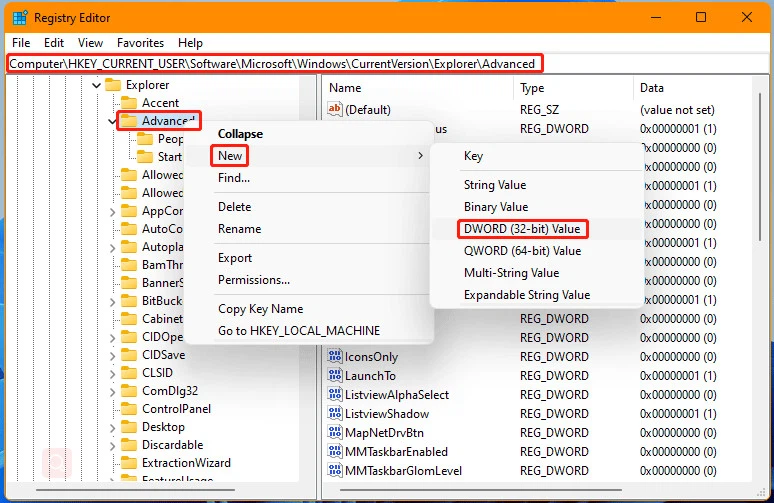Click the MapNetDrvBtn DWORD icon
This screenshot has height=503, width=774.
click(335, 432)
